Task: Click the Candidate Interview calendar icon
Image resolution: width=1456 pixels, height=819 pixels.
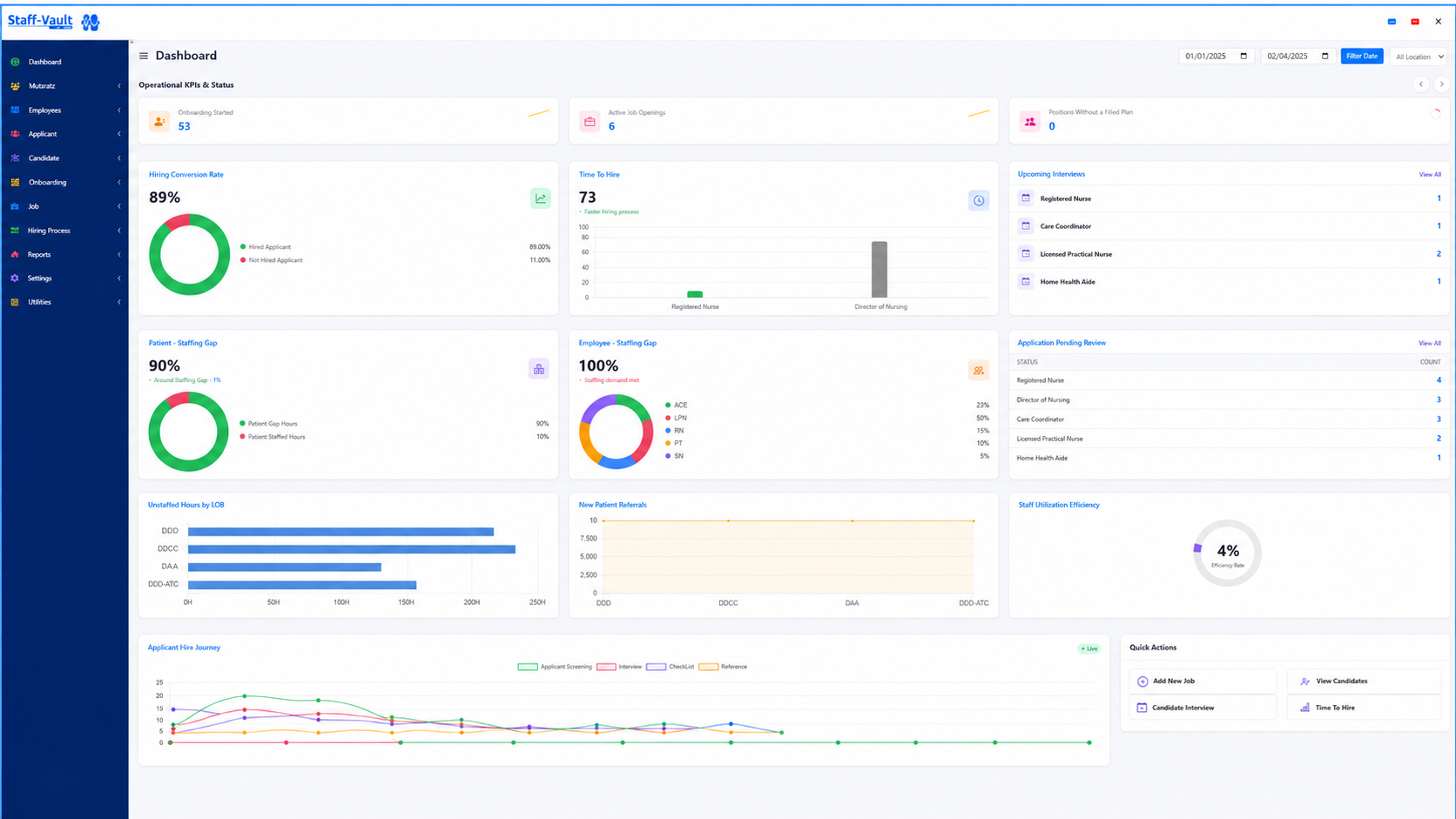Action: coord(1142,708)
